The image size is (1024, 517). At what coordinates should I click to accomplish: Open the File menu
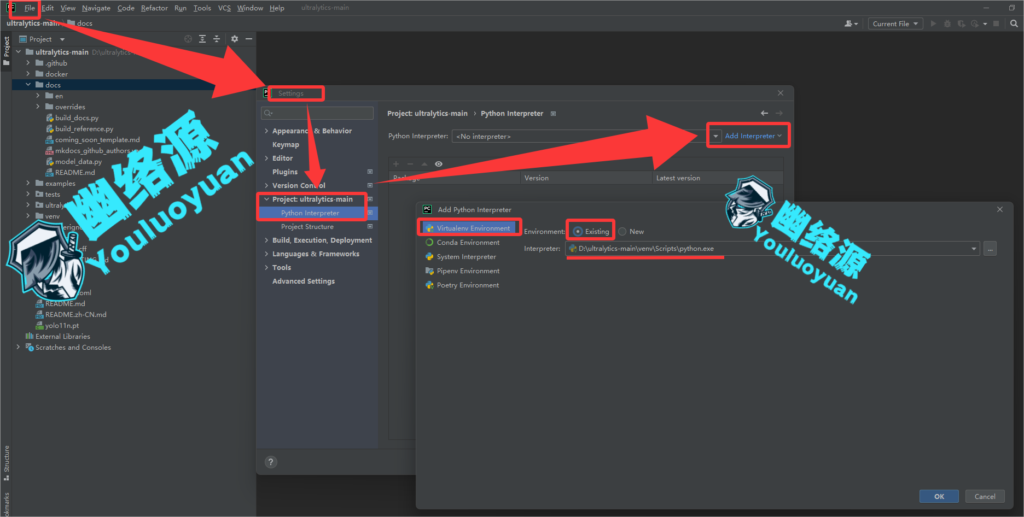click(x=29, y=8)
